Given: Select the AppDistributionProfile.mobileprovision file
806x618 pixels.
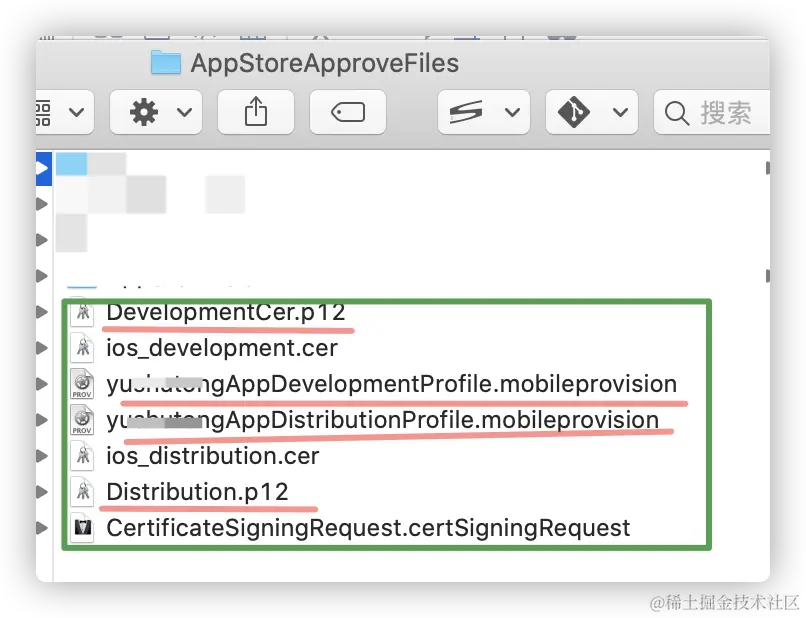Looking at the screenshot, I should (382, 420).
